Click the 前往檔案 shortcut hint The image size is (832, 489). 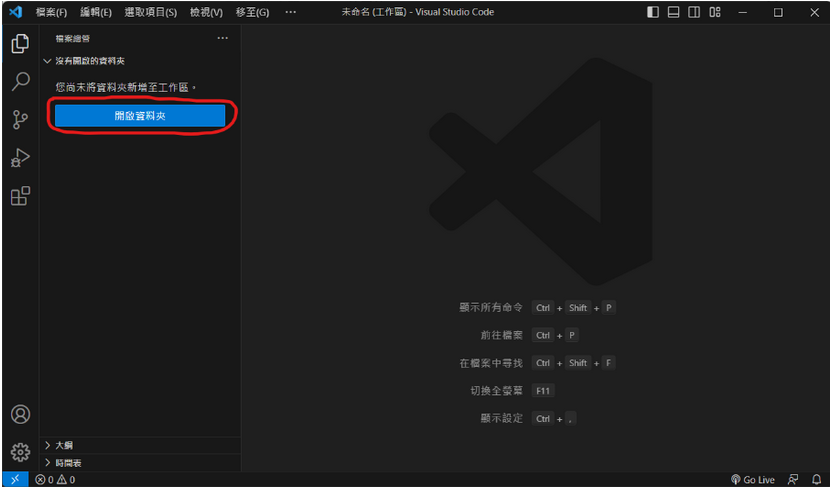(x=501, y=336)
